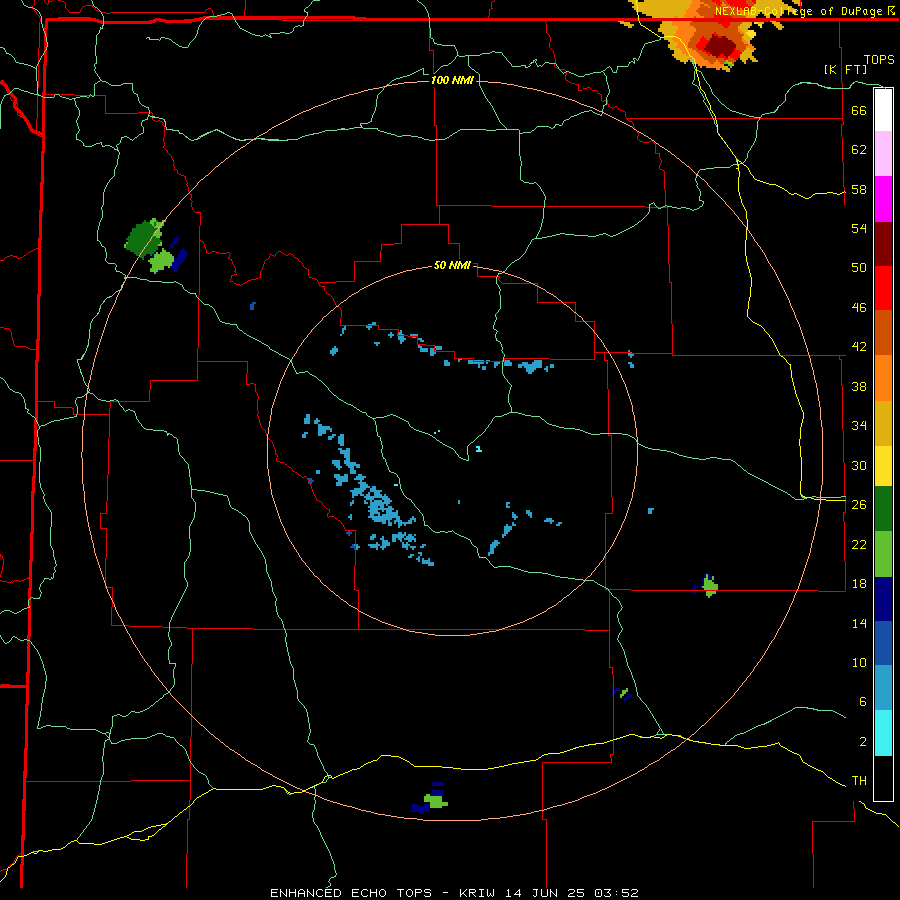Image resolution: width=900 pixels, height=900 pixels.
Task: Click the "50" value in the legend
Action: coord(859,268)
